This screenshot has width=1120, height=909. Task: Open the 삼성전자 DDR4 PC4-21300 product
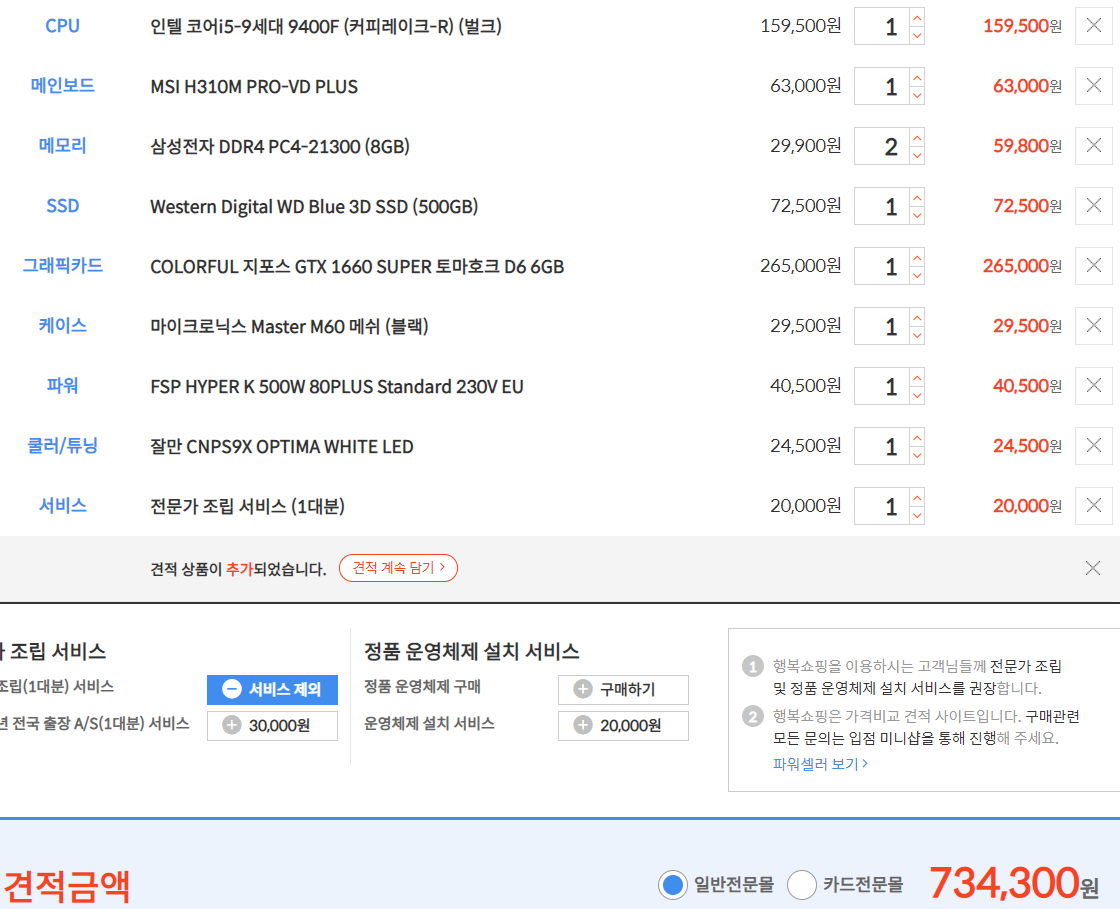click(280, 146)
